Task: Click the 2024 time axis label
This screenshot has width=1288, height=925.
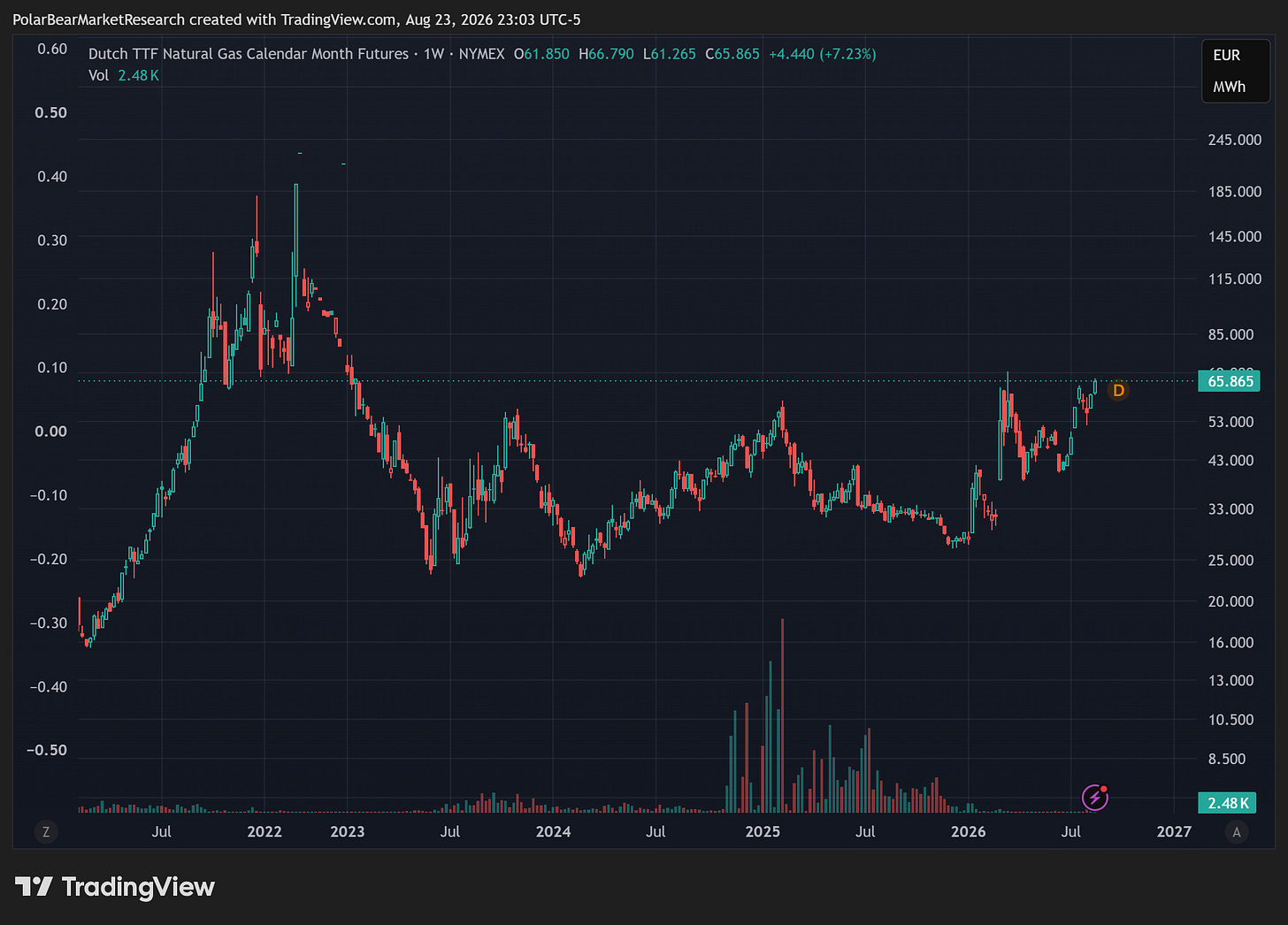Action: 554,831
